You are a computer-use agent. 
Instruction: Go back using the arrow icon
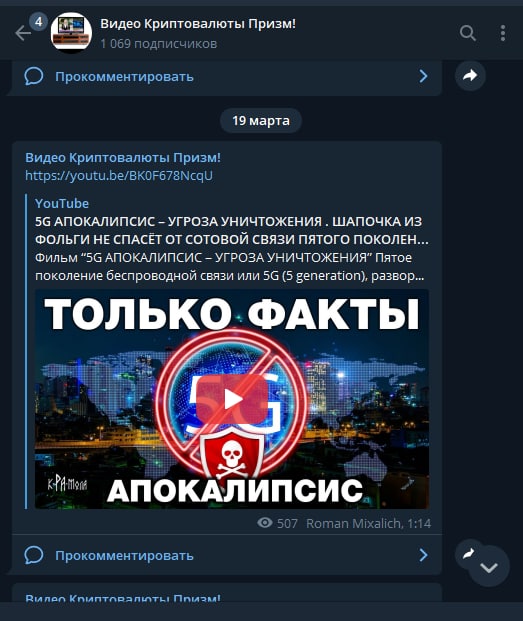23,33
